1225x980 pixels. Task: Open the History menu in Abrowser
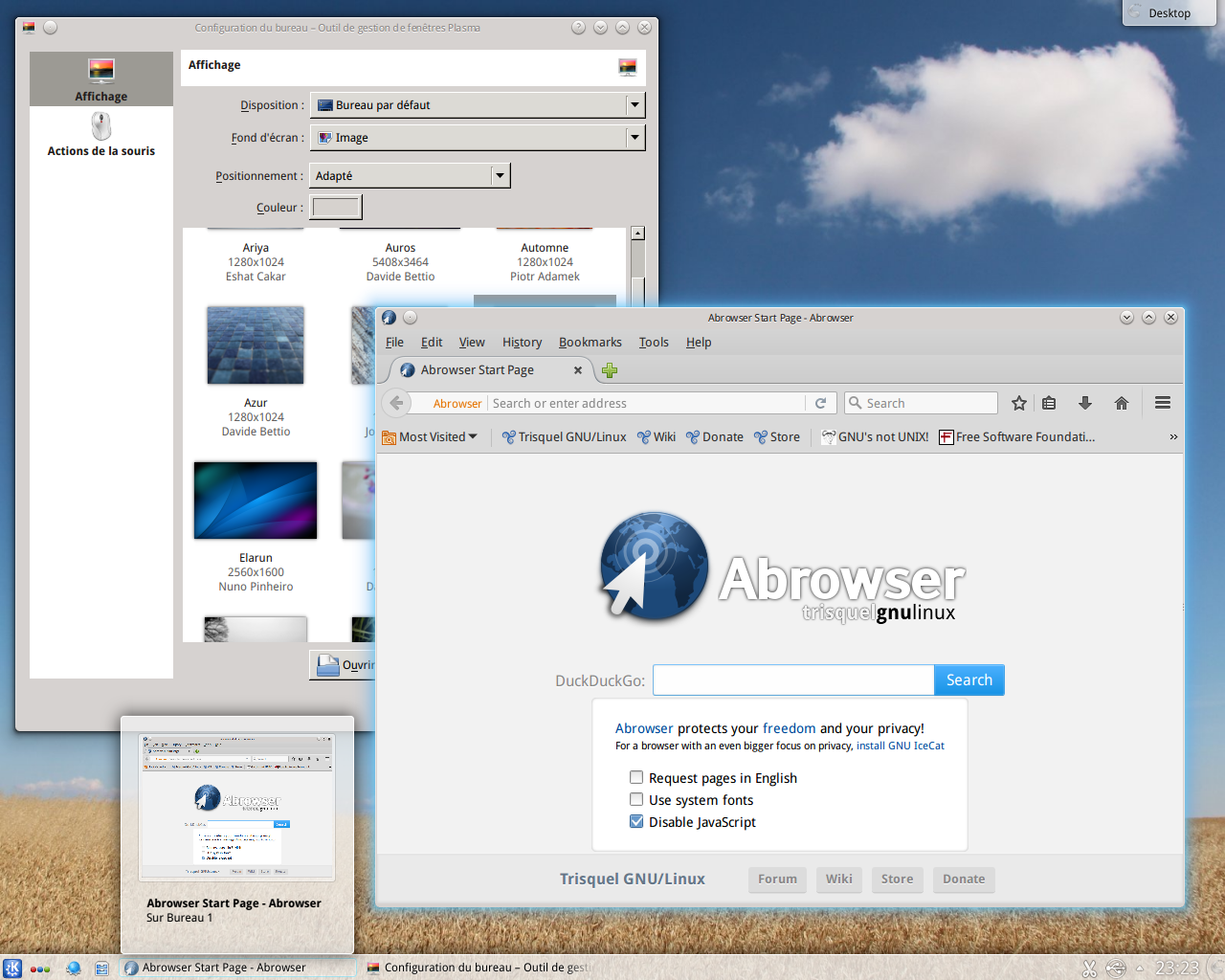tap(522, 343)
